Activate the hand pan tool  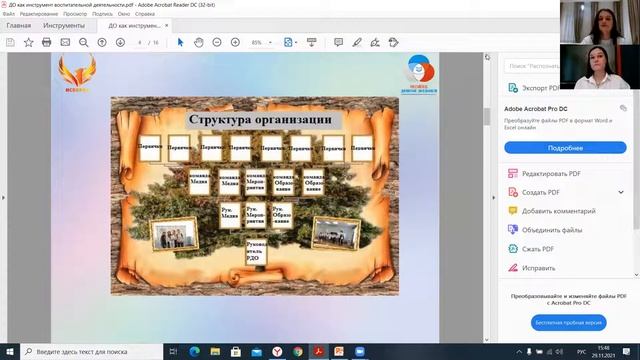click(x=199, y=42)
